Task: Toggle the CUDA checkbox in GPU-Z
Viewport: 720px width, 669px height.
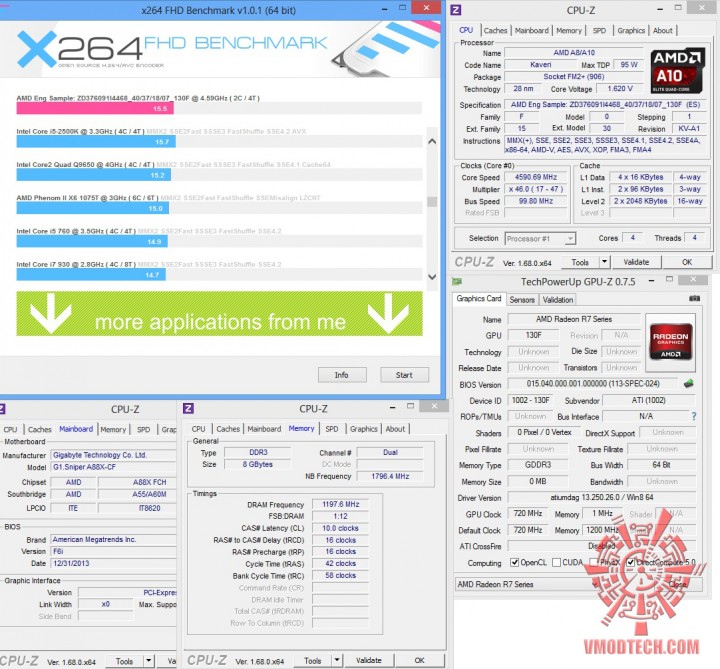Action: pyautogui.click(x=557, y=562)
